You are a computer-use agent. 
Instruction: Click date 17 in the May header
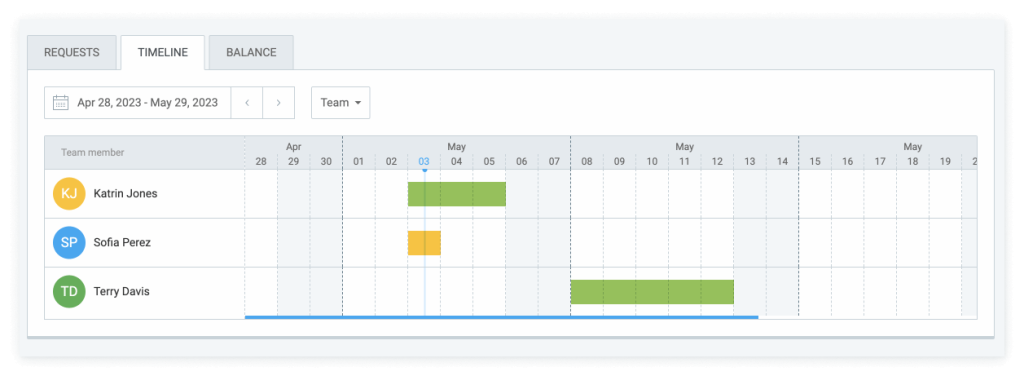880,161
